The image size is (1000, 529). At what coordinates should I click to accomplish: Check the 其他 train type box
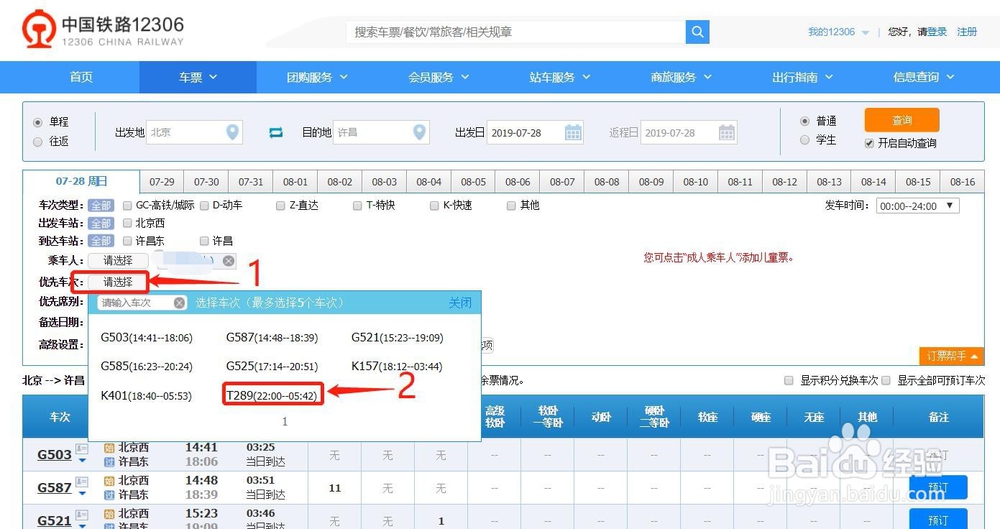click(511, 205)
